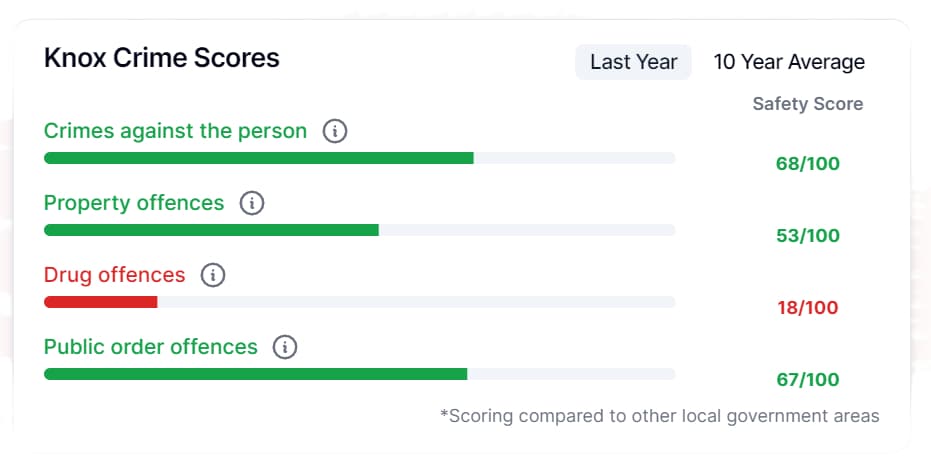Click the Public order offences label
The image size is (931, 473).
point(150,347)
